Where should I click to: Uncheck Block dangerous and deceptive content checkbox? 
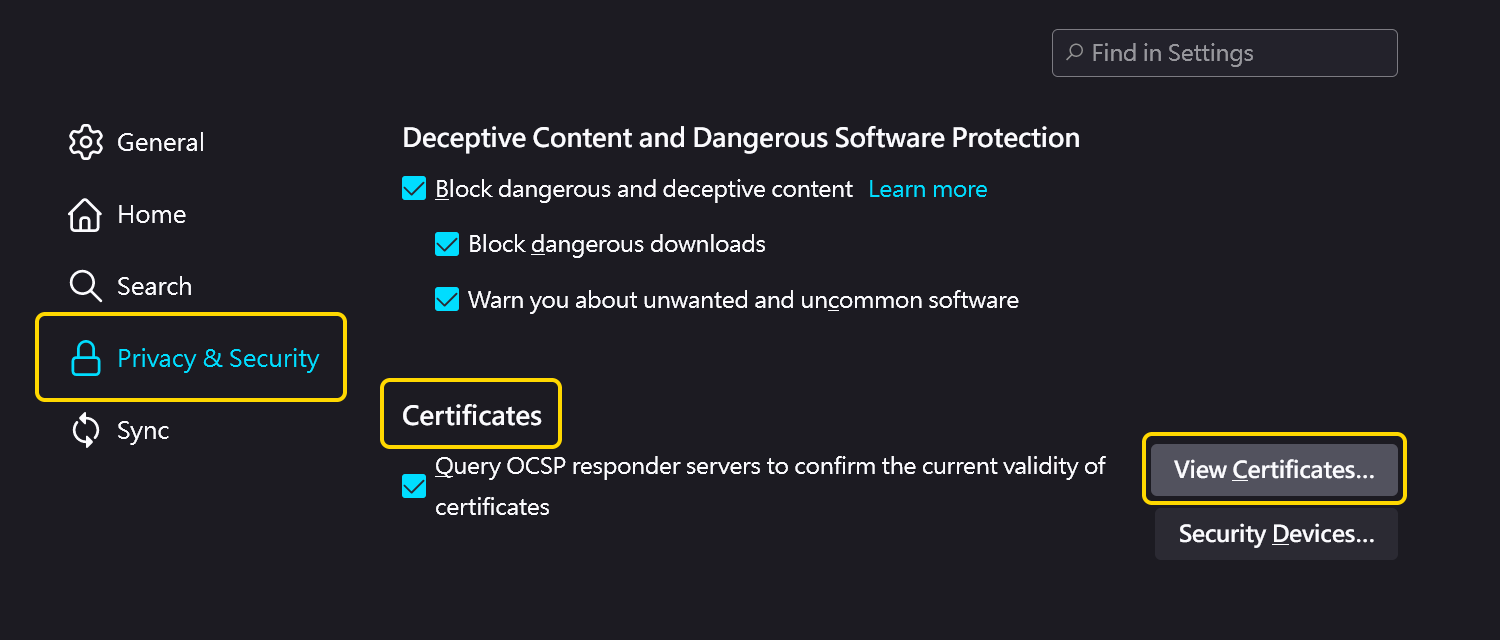click(414, 188)
